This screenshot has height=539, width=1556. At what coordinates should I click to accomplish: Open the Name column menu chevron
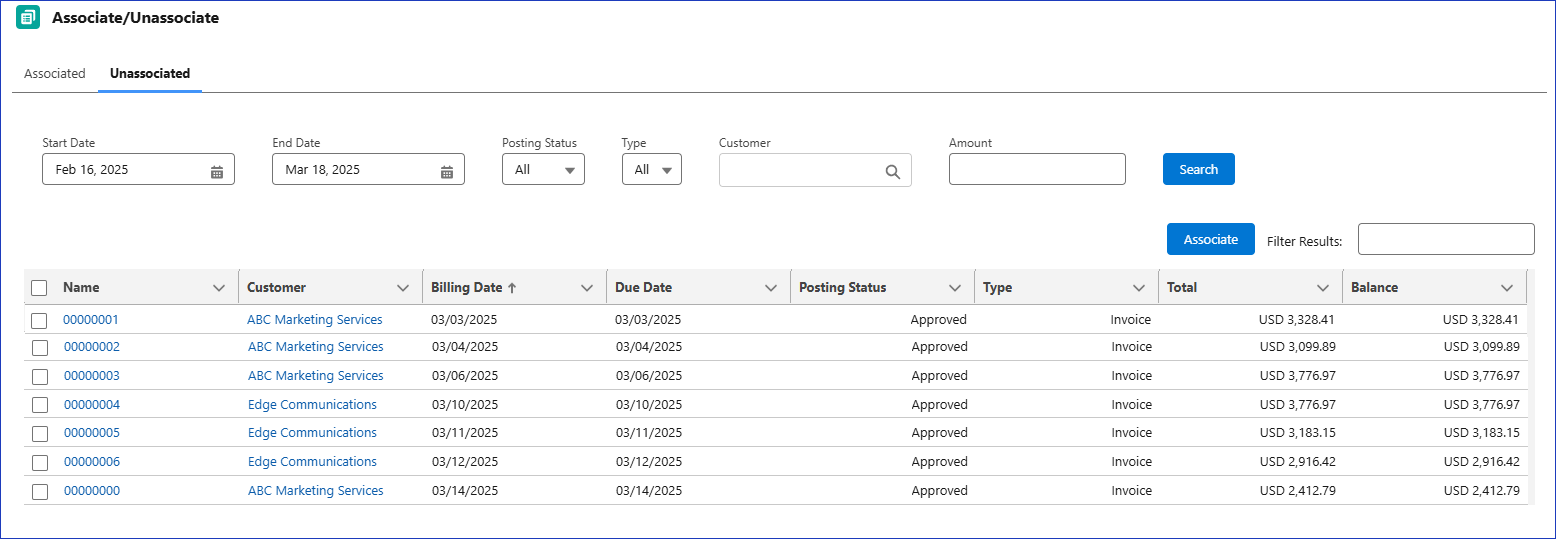(219, 288)
